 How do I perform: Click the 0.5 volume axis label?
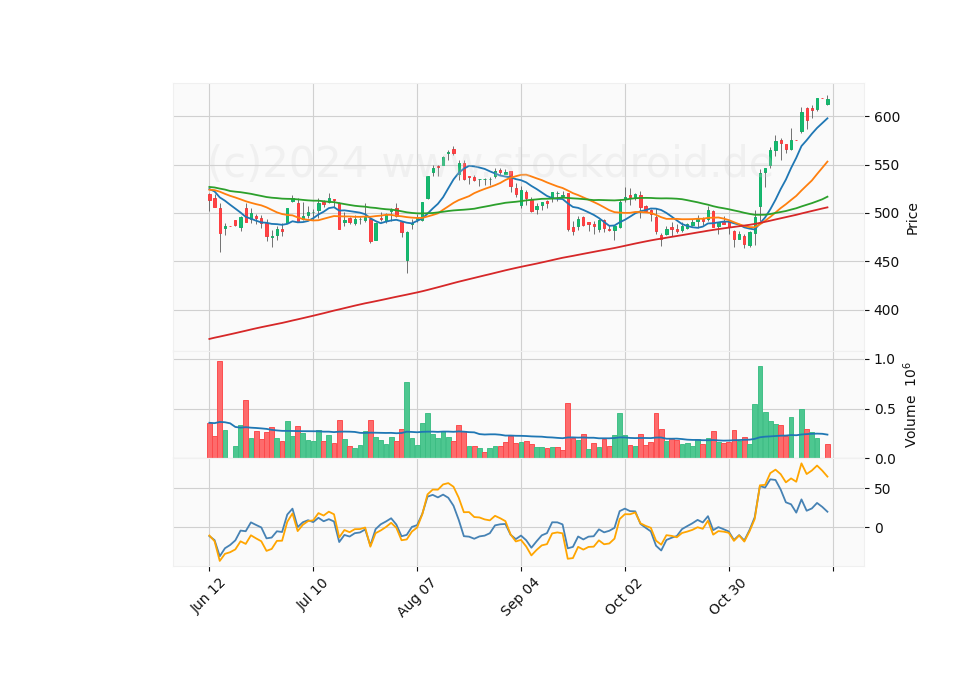pos(885,410)
